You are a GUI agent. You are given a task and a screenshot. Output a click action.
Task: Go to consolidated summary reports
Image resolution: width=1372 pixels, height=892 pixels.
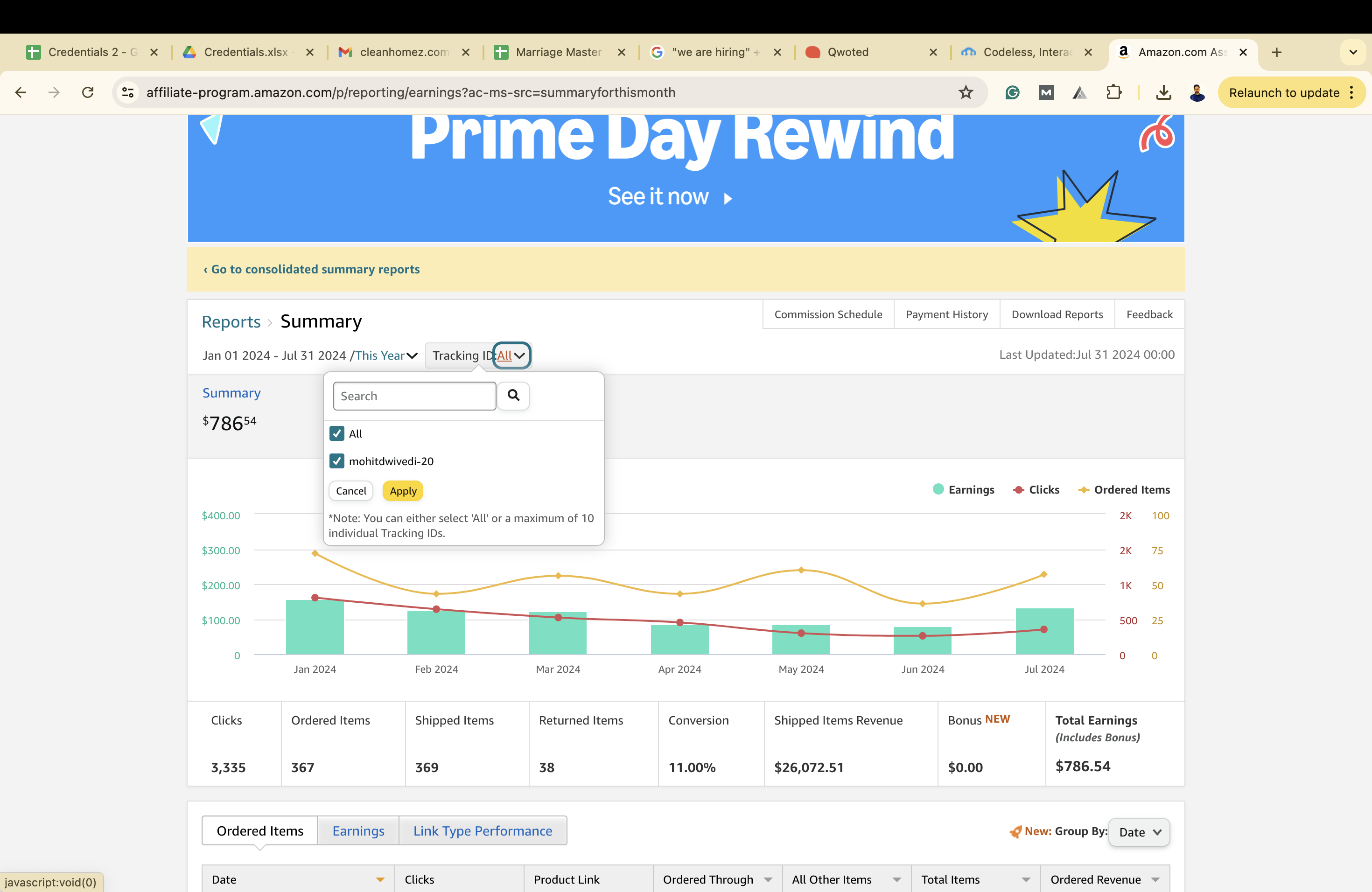click(311, 269)
